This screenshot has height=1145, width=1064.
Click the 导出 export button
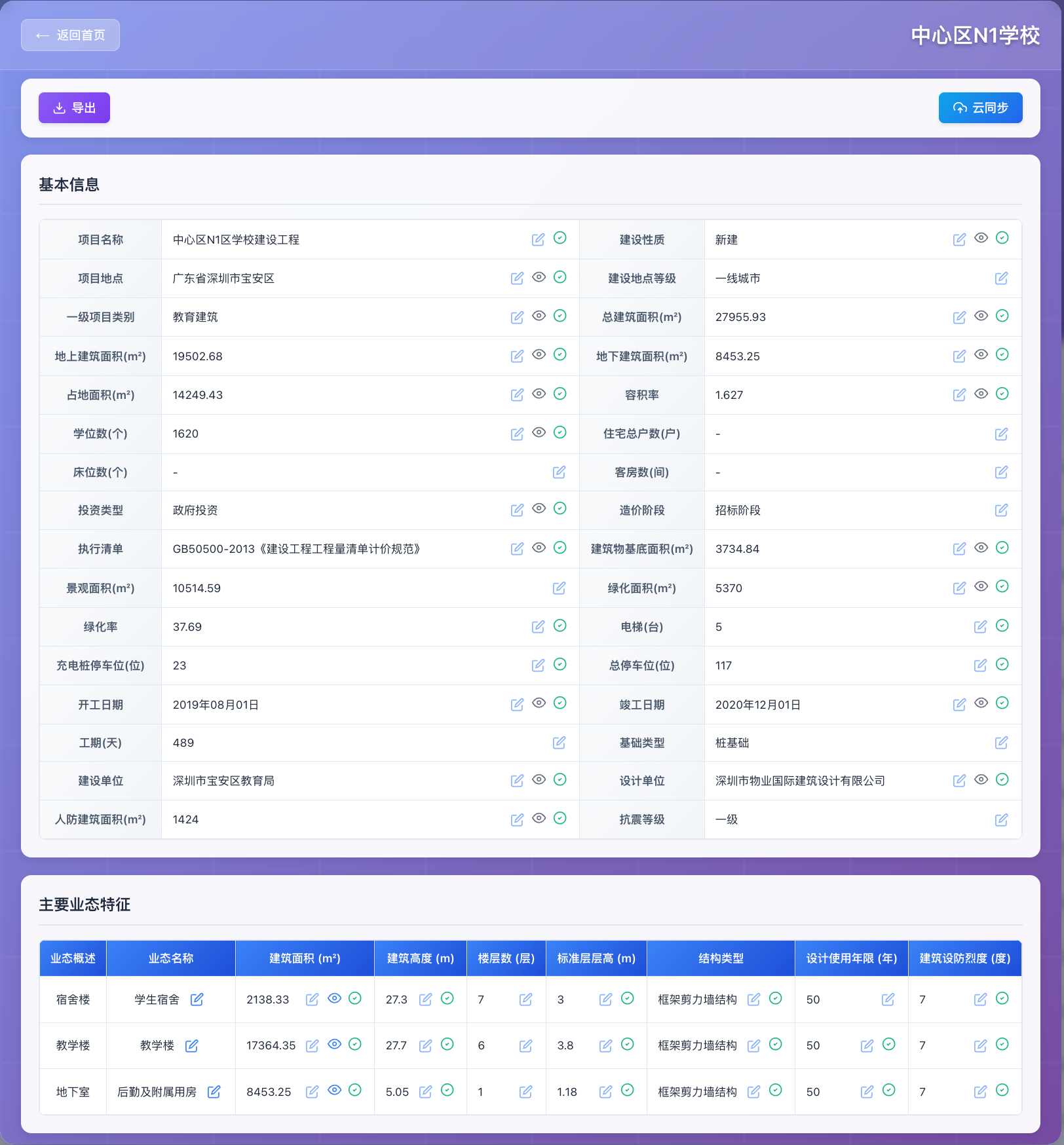point(74,108)
